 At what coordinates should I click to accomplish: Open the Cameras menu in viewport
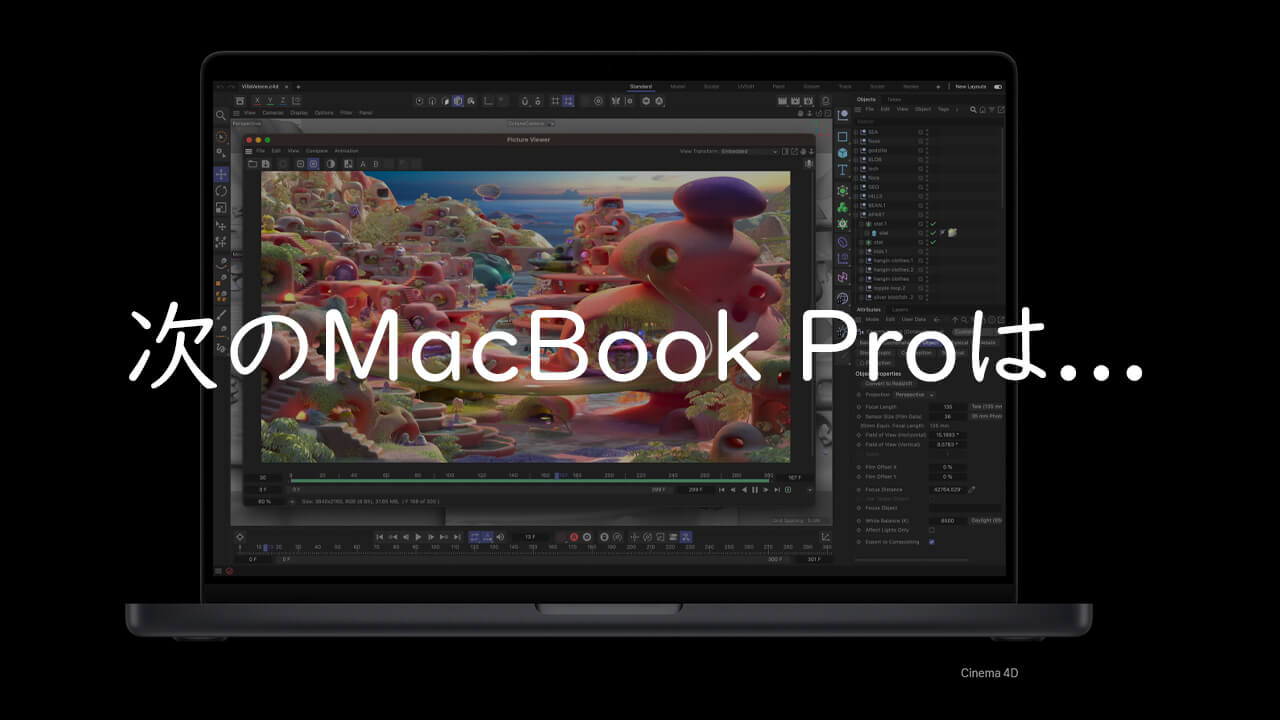pyautogui.click(x=273, y=113)
